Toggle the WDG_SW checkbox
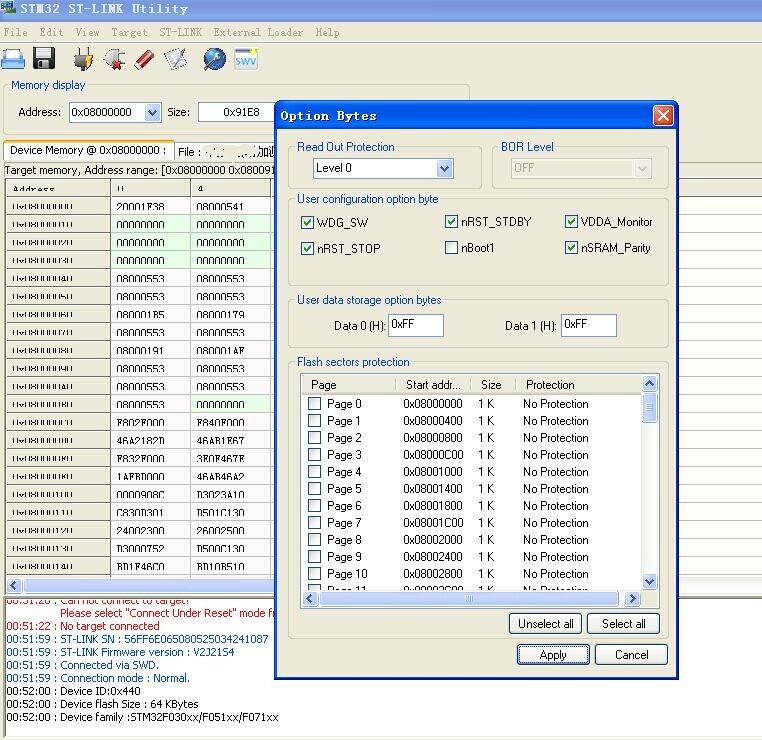The height and width of the screenshot is (740, 762). (307, 223)
